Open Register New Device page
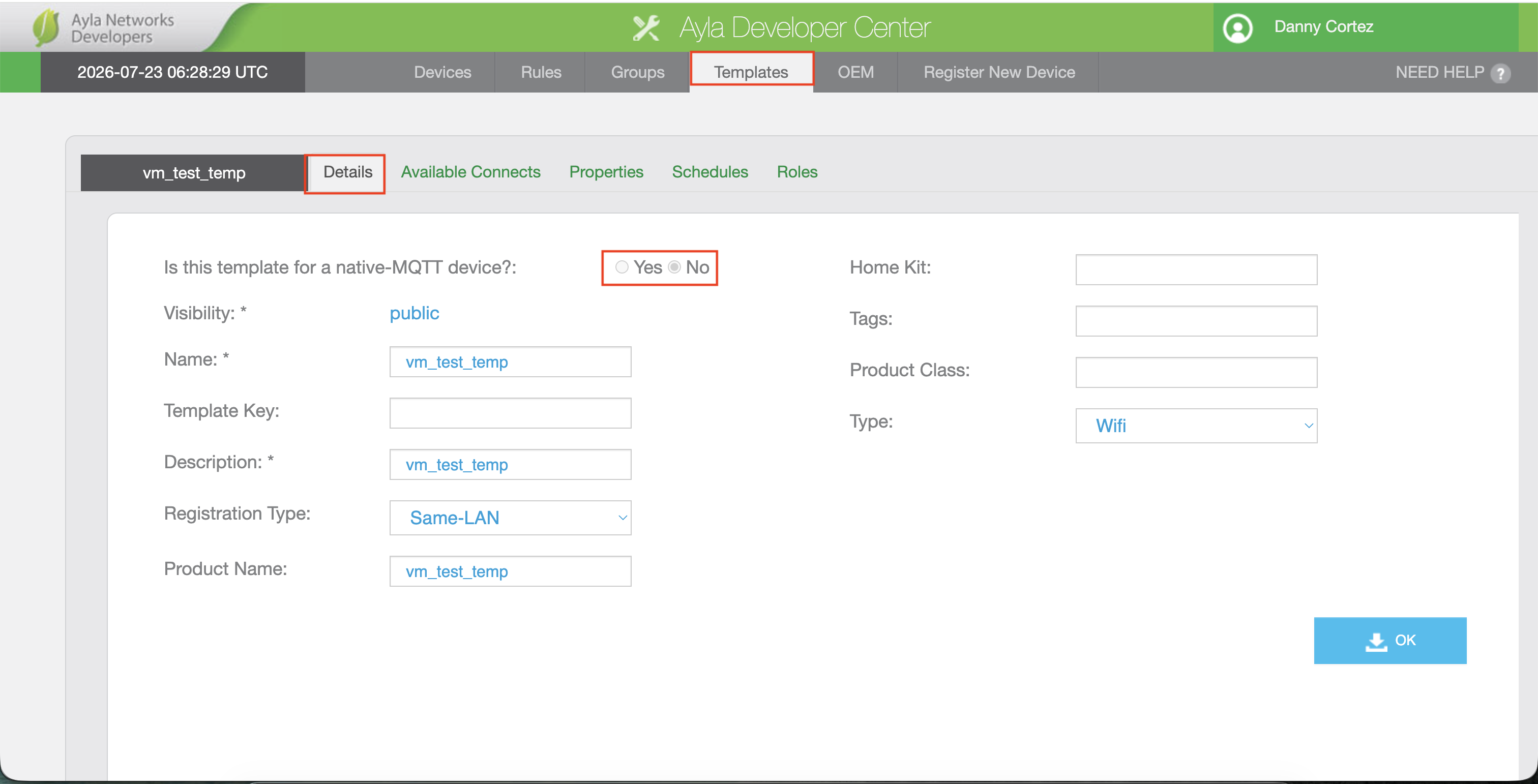1538x784 pixels. coord(999,72)
